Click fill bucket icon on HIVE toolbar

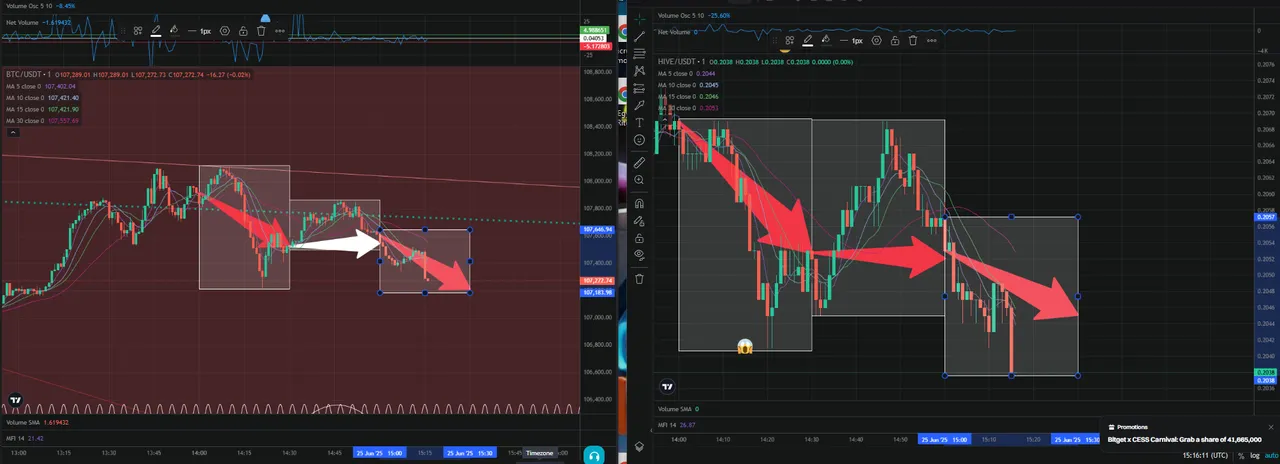[825, 40]
